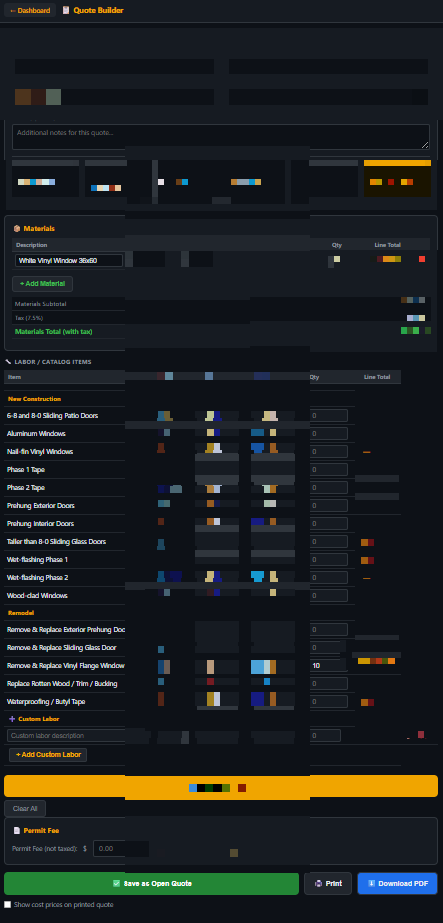Edit quantity 10 for Remove & Replace Vinyl Flange Window
The width and height of the screenshot is (443, 923).
(x=328, y=666)
